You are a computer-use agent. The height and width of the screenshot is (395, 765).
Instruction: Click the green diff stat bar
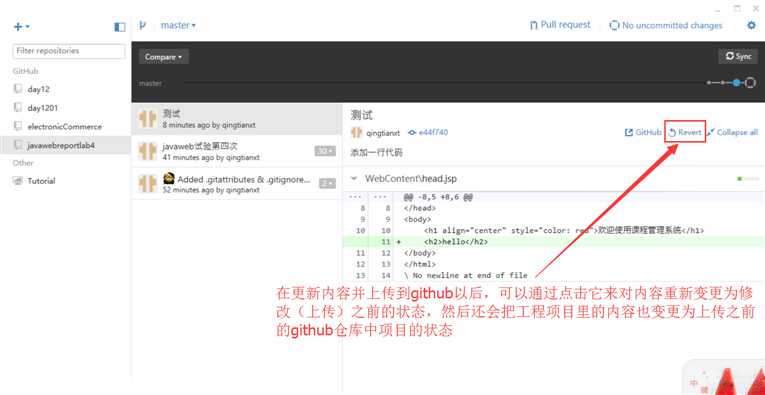(x=748, y=179)
